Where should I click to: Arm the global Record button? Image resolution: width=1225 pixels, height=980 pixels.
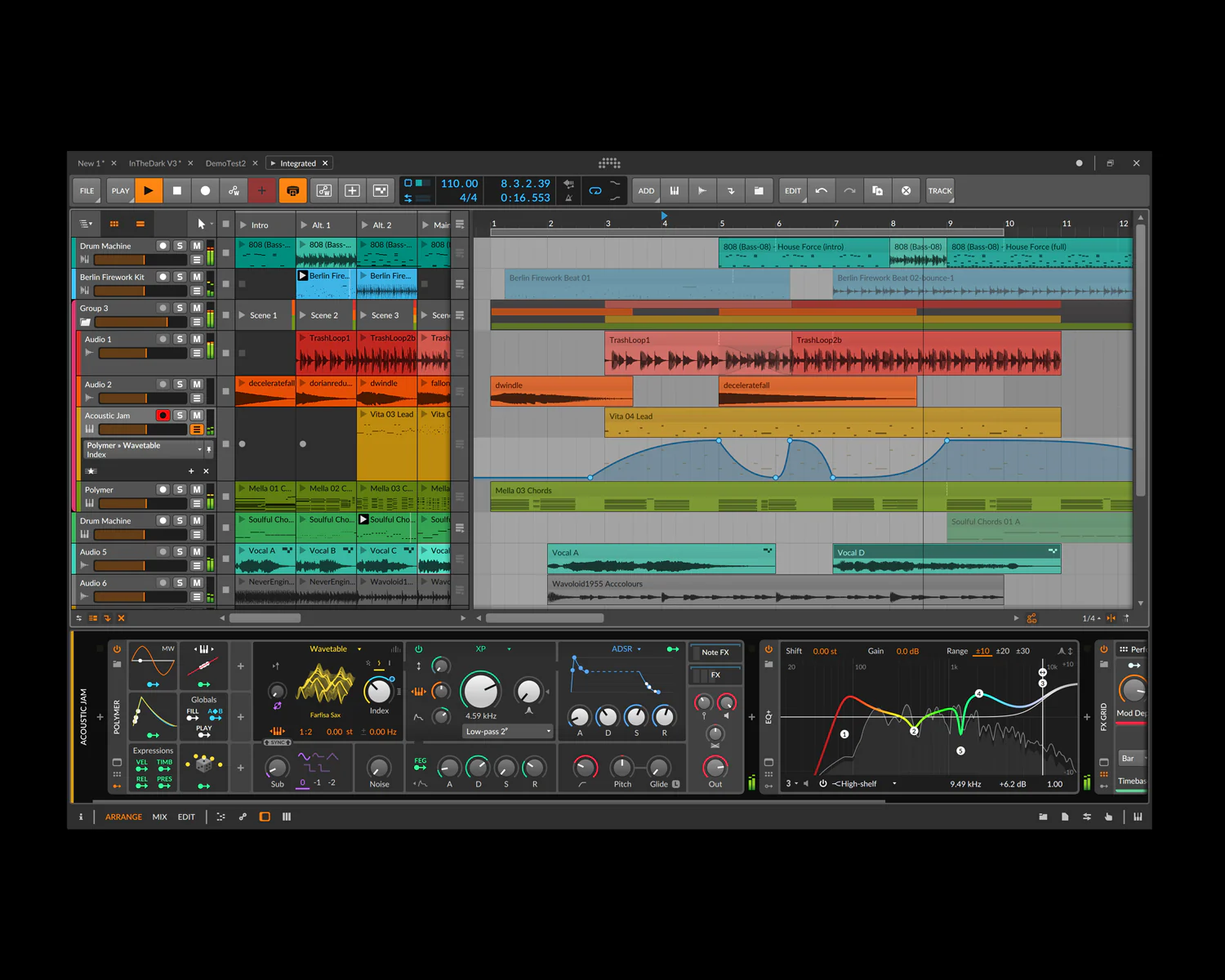pos(205,190)
